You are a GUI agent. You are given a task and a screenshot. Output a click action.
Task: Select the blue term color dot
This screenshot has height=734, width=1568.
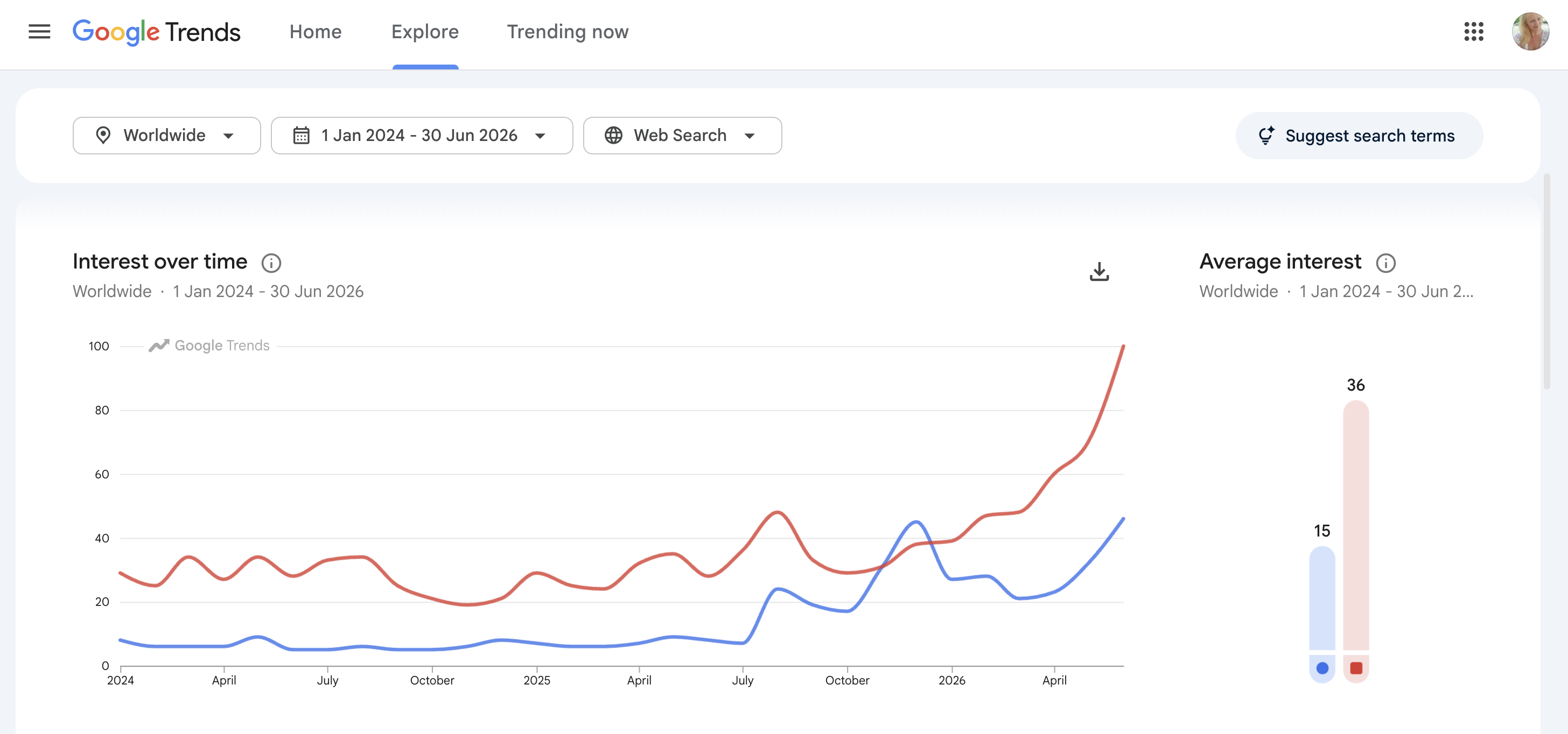[1321, 668]
